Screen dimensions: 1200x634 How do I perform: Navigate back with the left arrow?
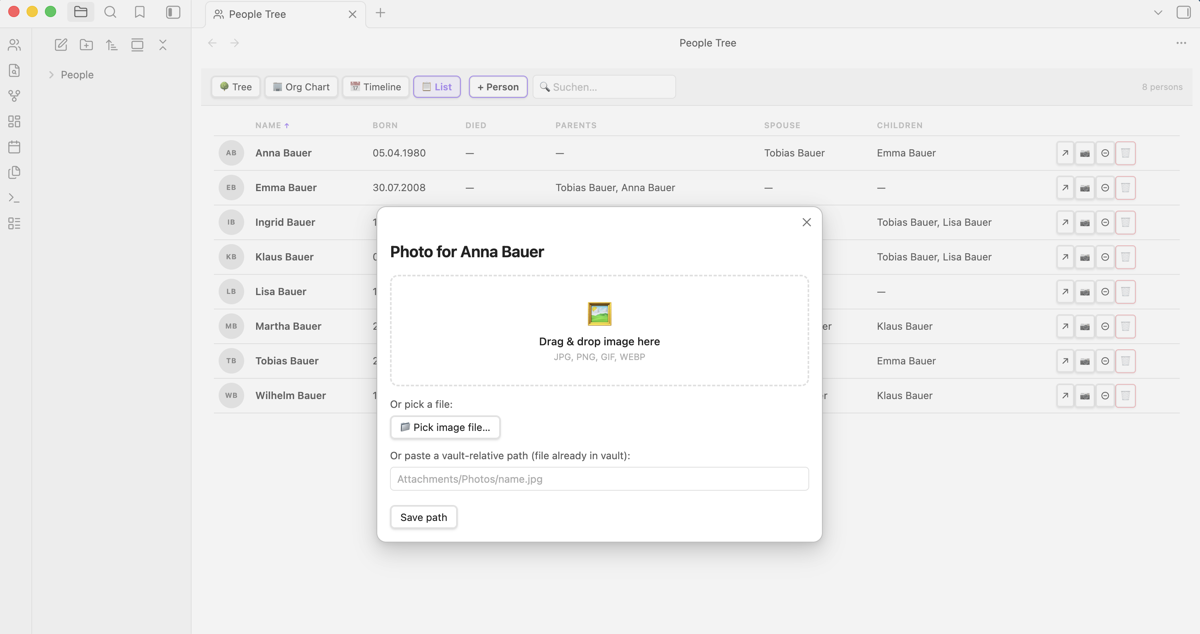point(212,43)
